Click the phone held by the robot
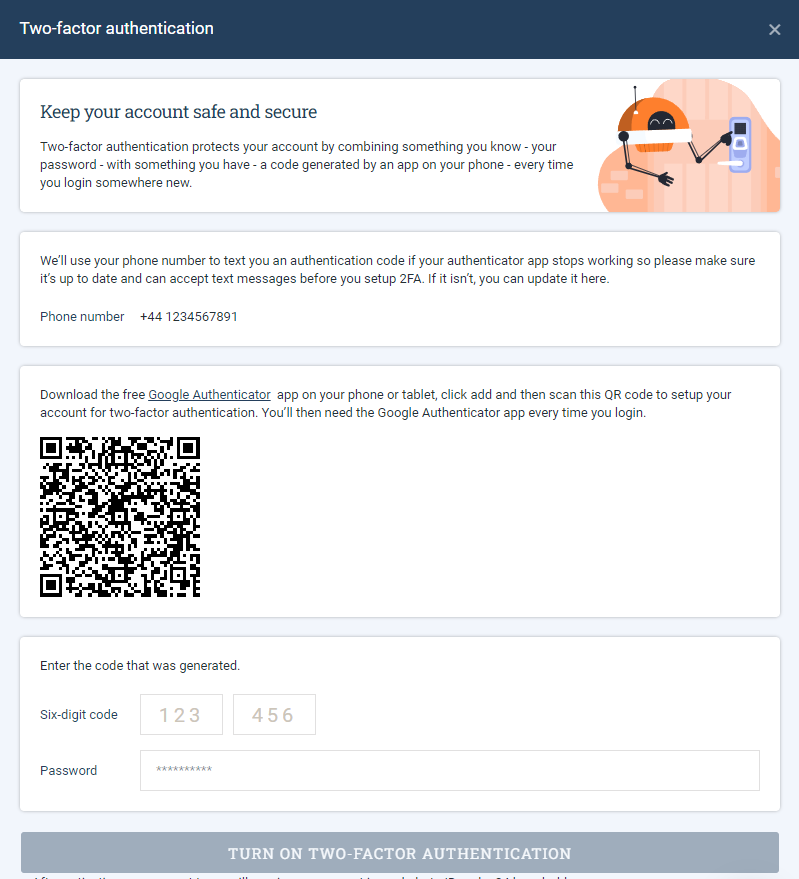This screenshot has height=879, width=799. point(740,145)
